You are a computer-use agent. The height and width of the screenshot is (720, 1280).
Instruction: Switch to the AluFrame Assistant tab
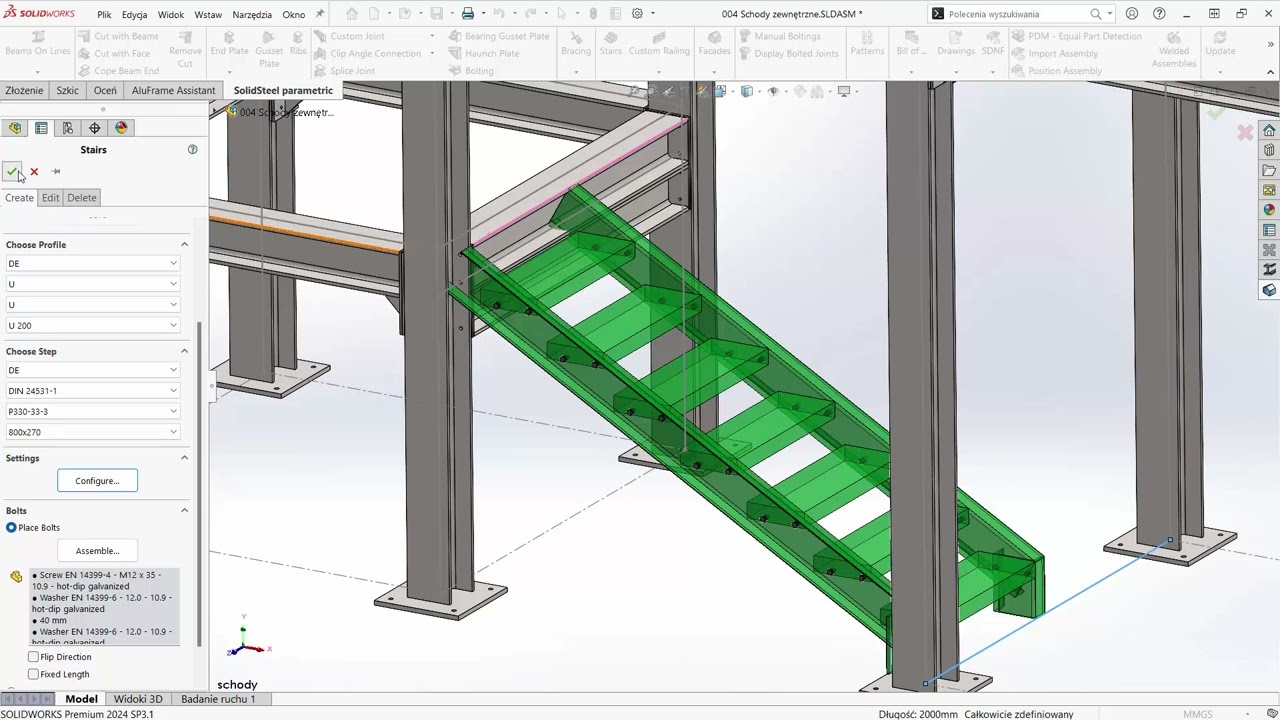(x=173, y=90)
